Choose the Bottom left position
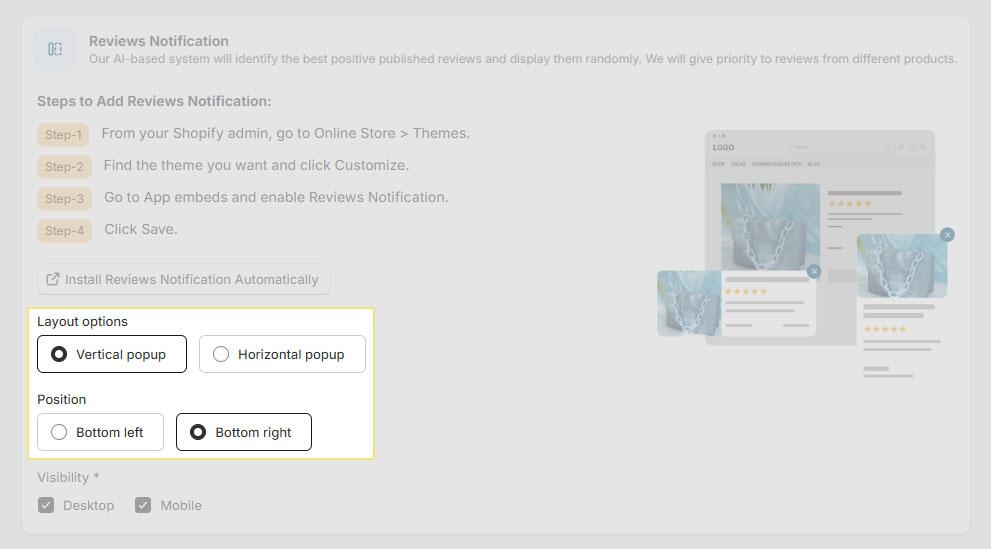 [100, 432]
